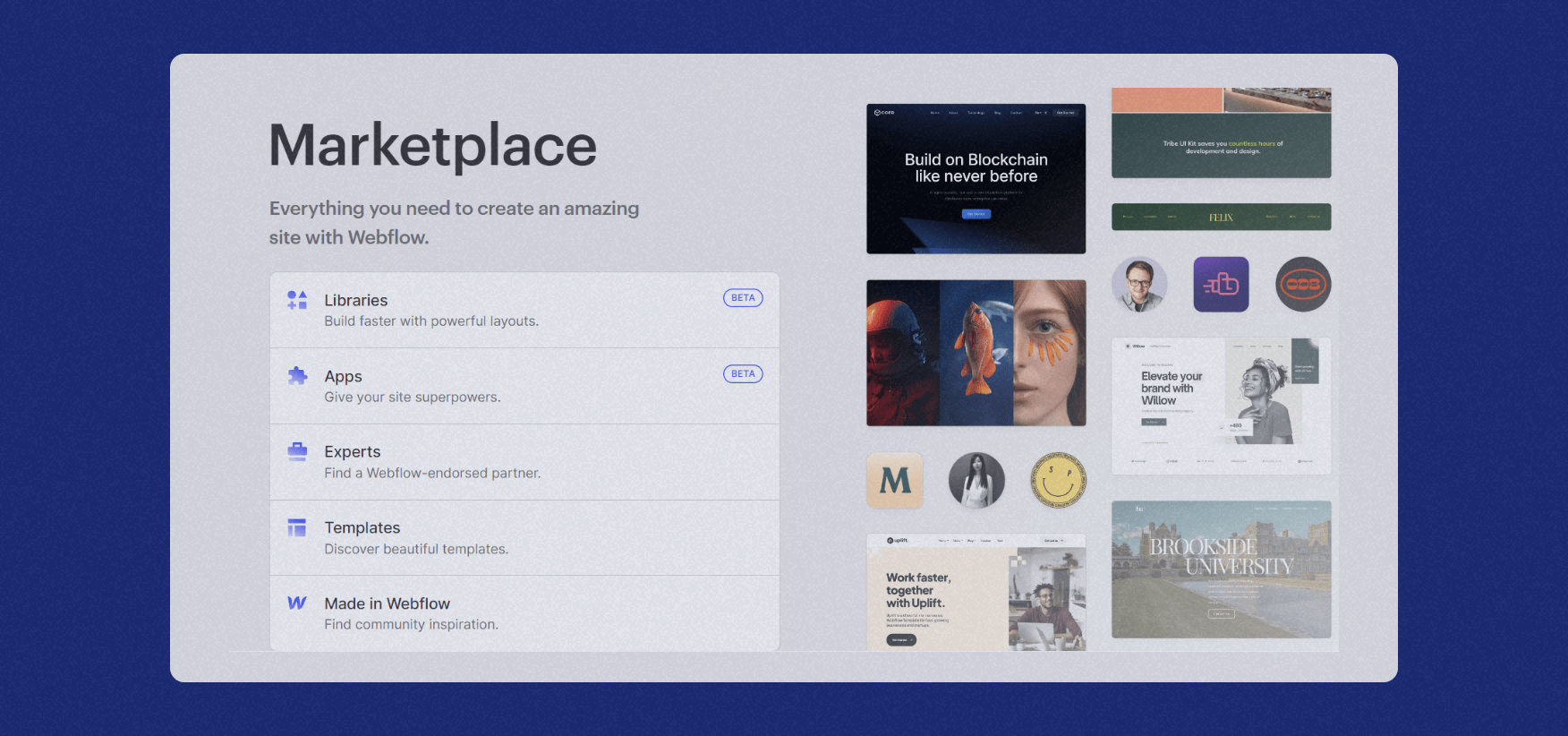The image size is (1568, 736).
Task: Open the Build on Blockchain template thumbnail
Action: click(x=976, y=179)
